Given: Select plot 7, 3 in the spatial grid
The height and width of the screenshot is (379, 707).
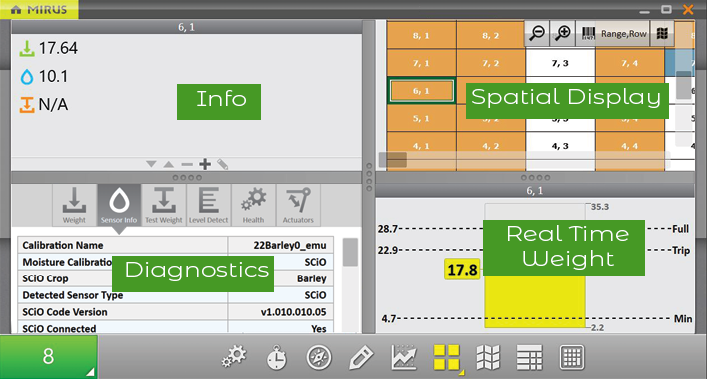Looking at the screenshot, I should click(560, 63).
